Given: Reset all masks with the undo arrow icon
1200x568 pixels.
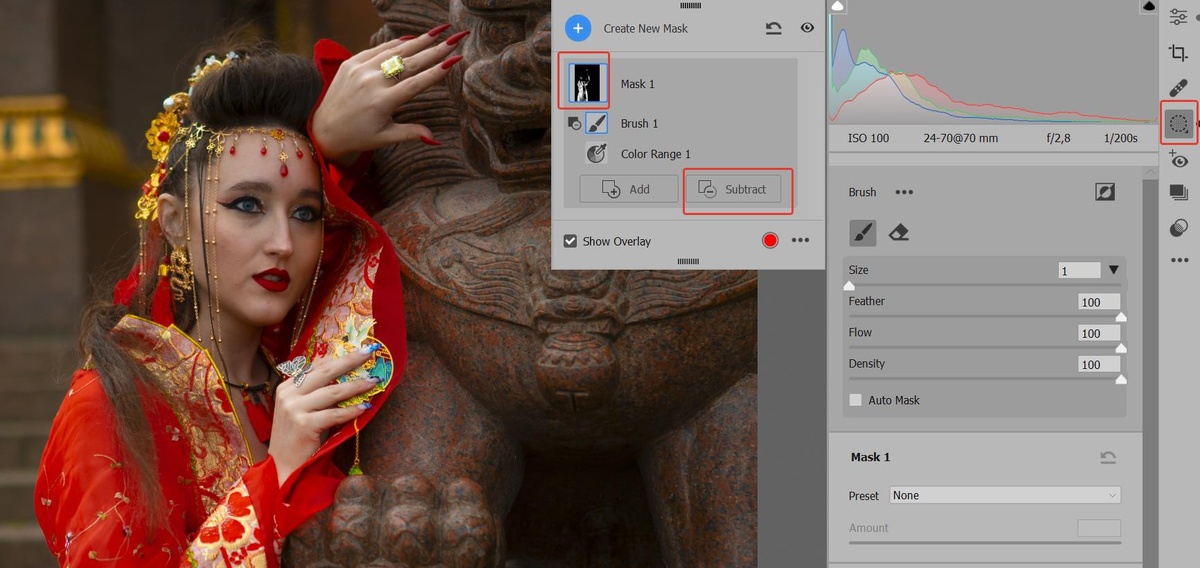Looking at the screenshot, I should [x=774, y=29].
